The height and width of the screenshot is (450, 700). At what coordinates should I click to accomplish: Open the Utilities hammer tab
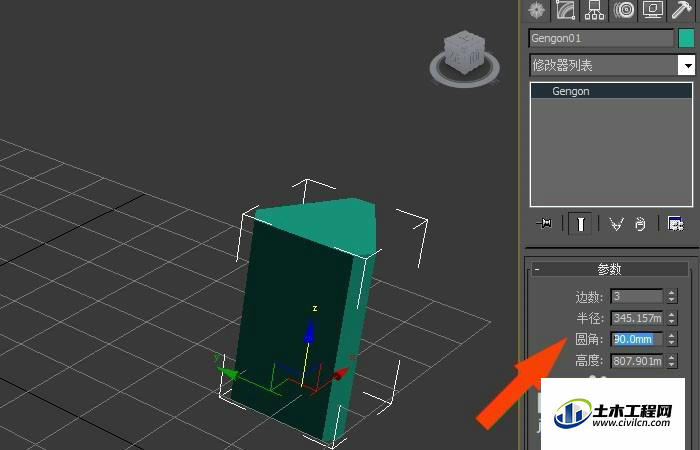pos(682,10)
